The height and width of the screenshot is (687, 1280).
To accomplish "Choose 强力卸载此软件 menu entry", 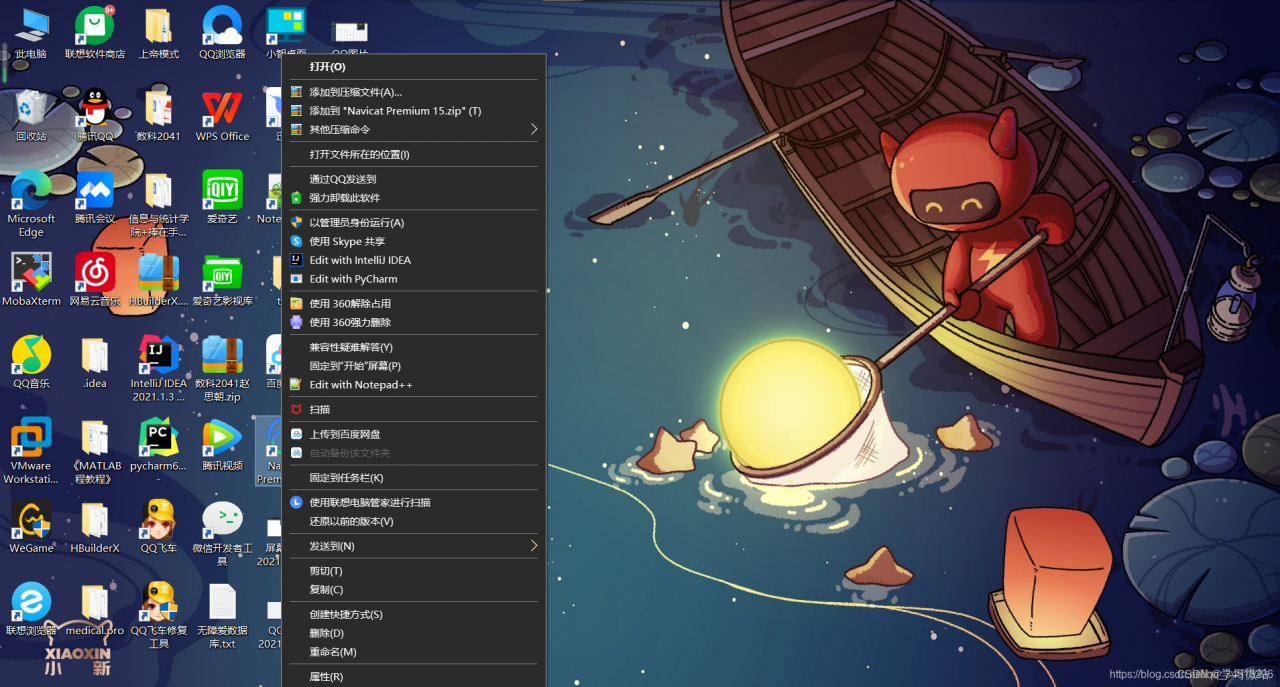I will (x=414, y=198).
